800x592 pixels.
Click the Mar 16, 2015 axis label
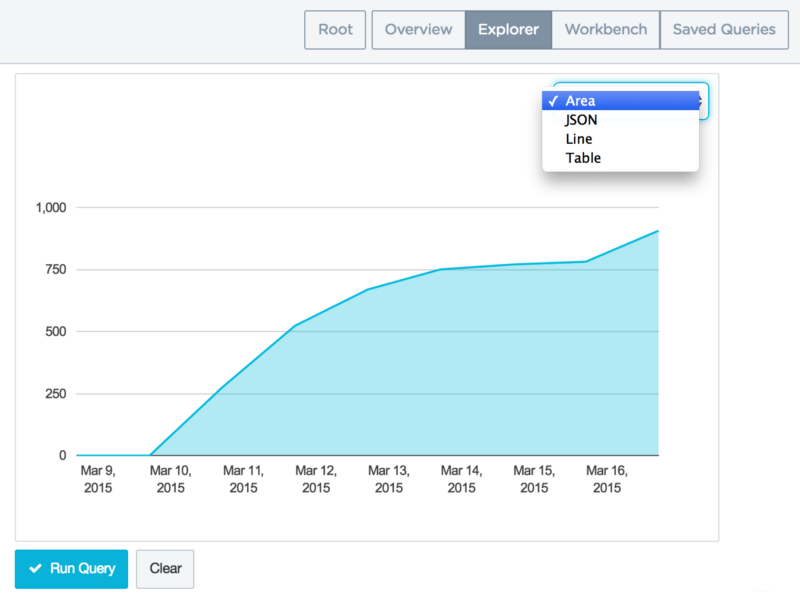607,479
